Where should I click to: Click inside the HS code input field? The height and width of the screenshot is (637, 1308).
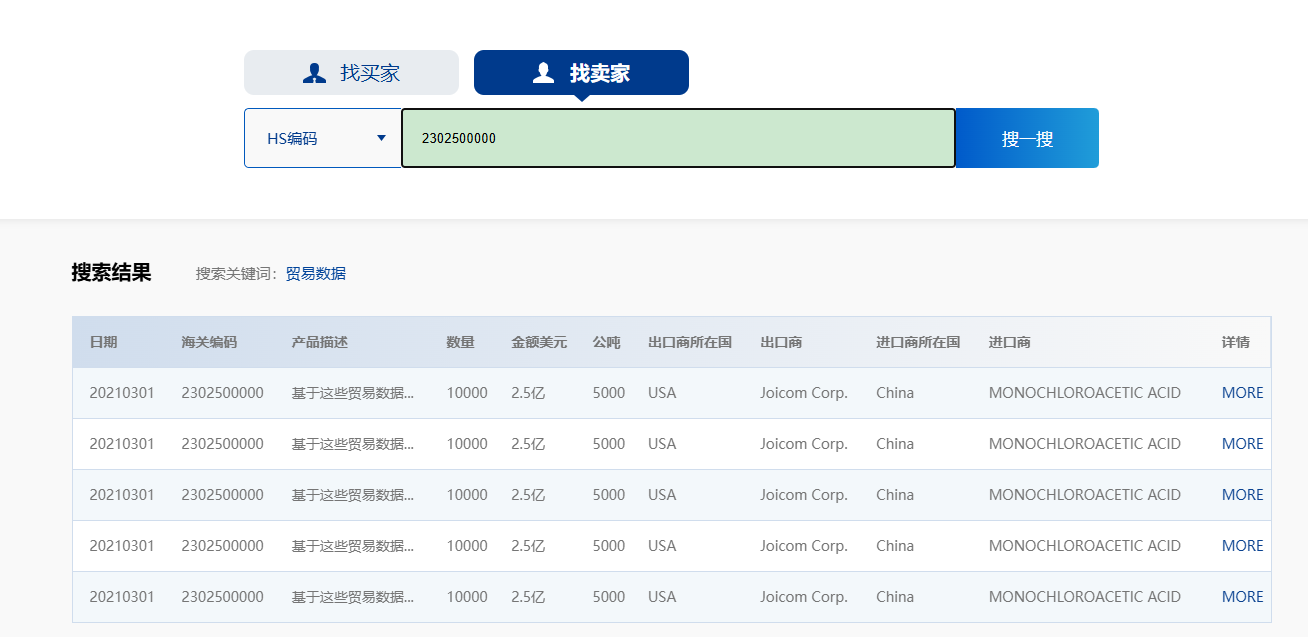pyautogui.click(x=678, y=138)
